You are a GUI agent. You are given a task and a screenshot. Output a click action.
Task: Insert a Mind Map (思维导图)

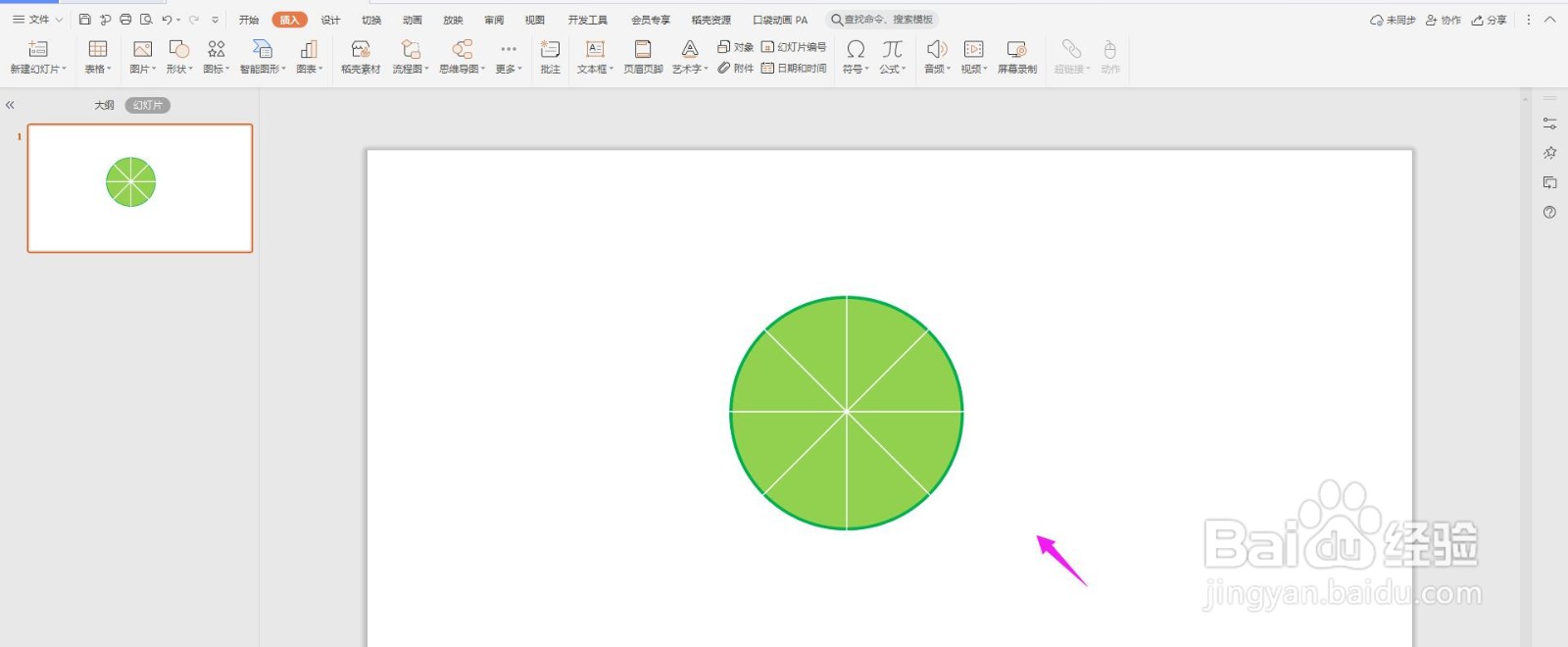(x=462, y=57)
